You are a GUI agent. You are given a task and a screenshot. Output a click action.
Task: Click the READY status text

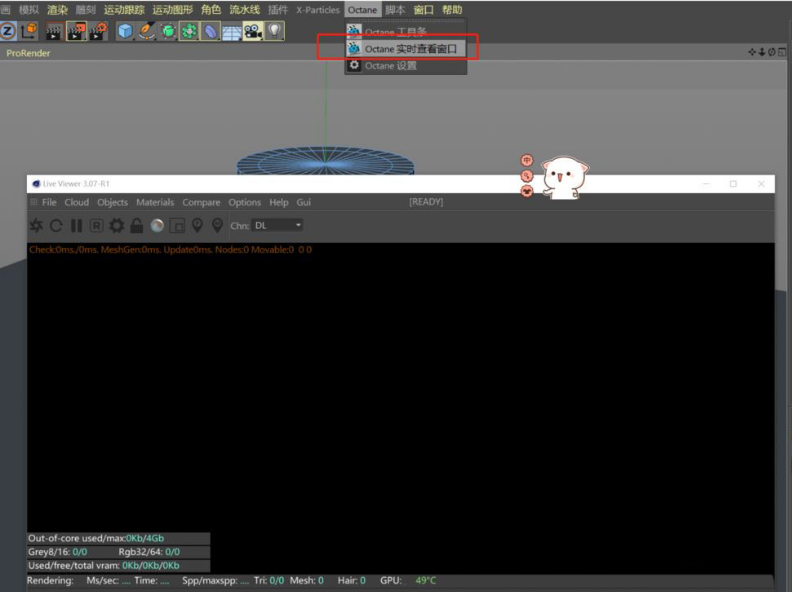pyautogui.click(x=426, y=202)
